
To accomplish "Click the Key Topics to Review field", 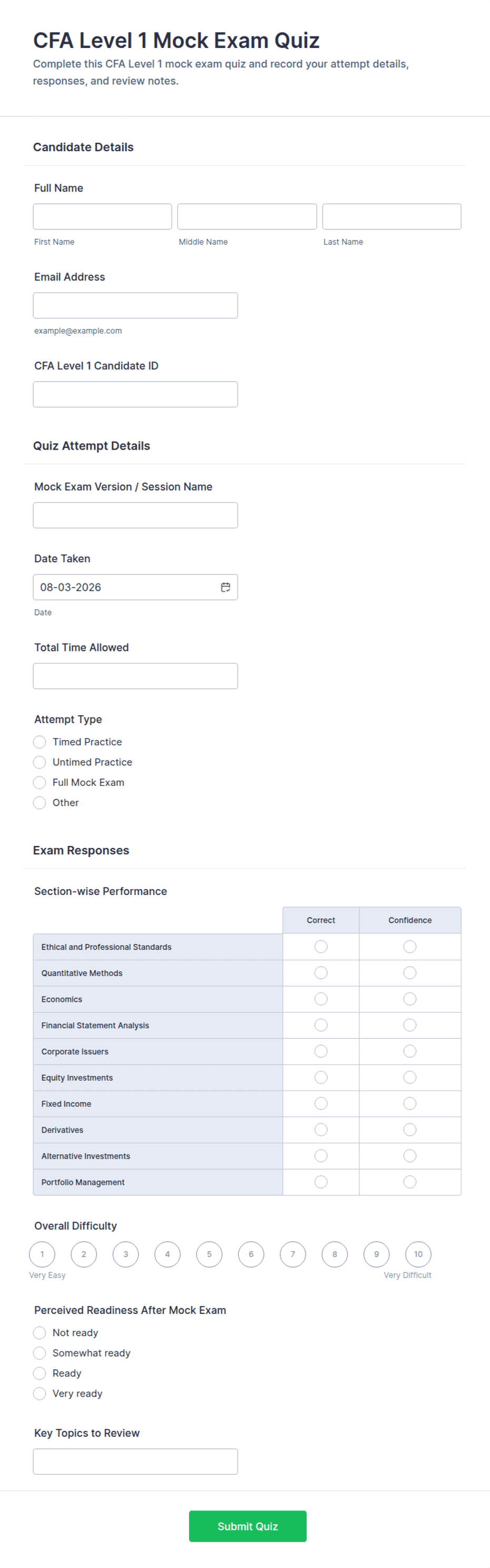I will click(x=135, y=1462).
